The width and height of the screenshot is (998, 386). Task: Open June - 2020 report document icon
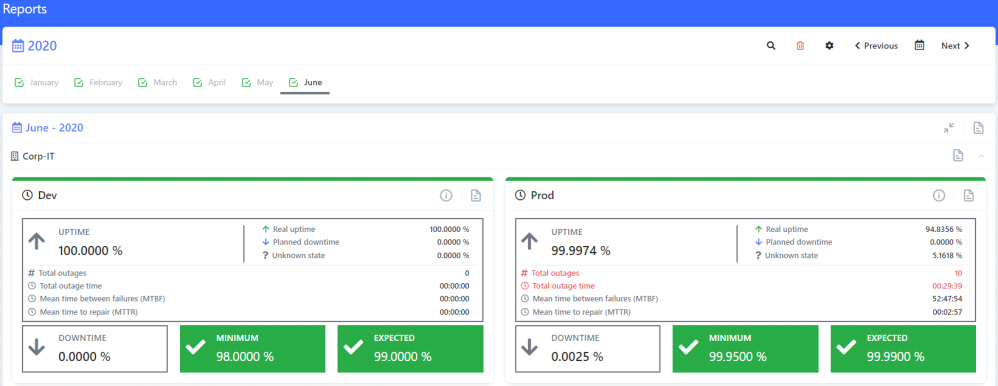click(x=978, y=128)
